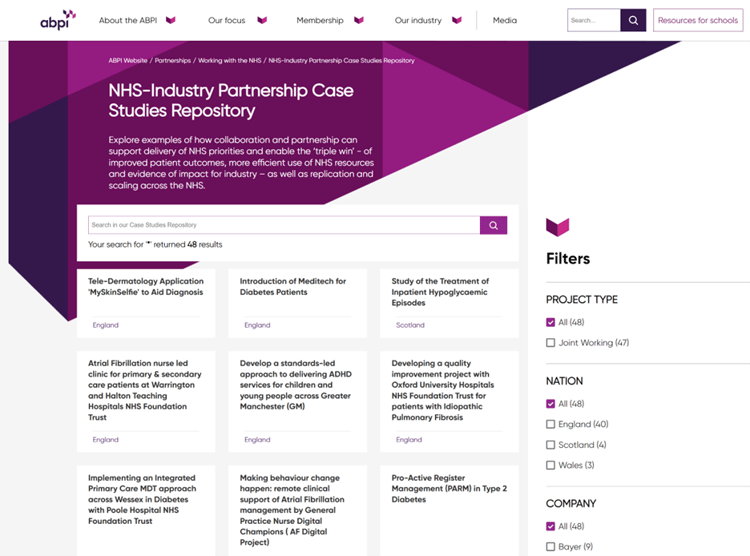This screenshot has height=556, width=750.
Task: Click the abpi logo
Action: click(x=58, y=20)
